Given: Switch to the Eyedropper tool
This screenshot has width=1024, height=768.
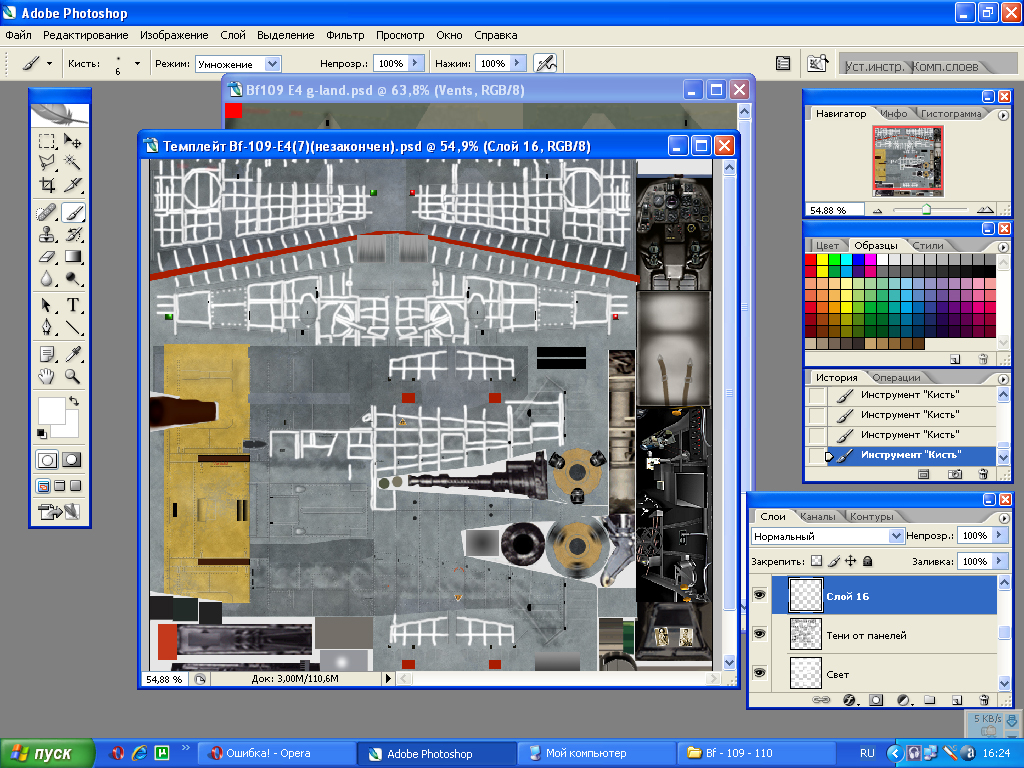Looking at the screenshot, I should coord(73,353).
